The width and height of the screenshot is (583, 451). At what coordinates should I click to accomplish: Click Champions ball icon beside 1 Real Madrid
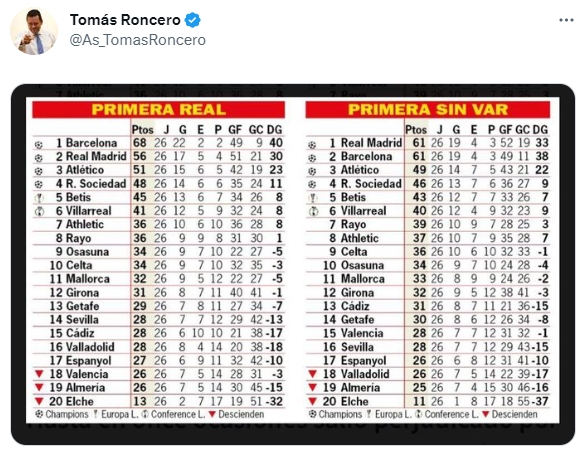point(312,145)
